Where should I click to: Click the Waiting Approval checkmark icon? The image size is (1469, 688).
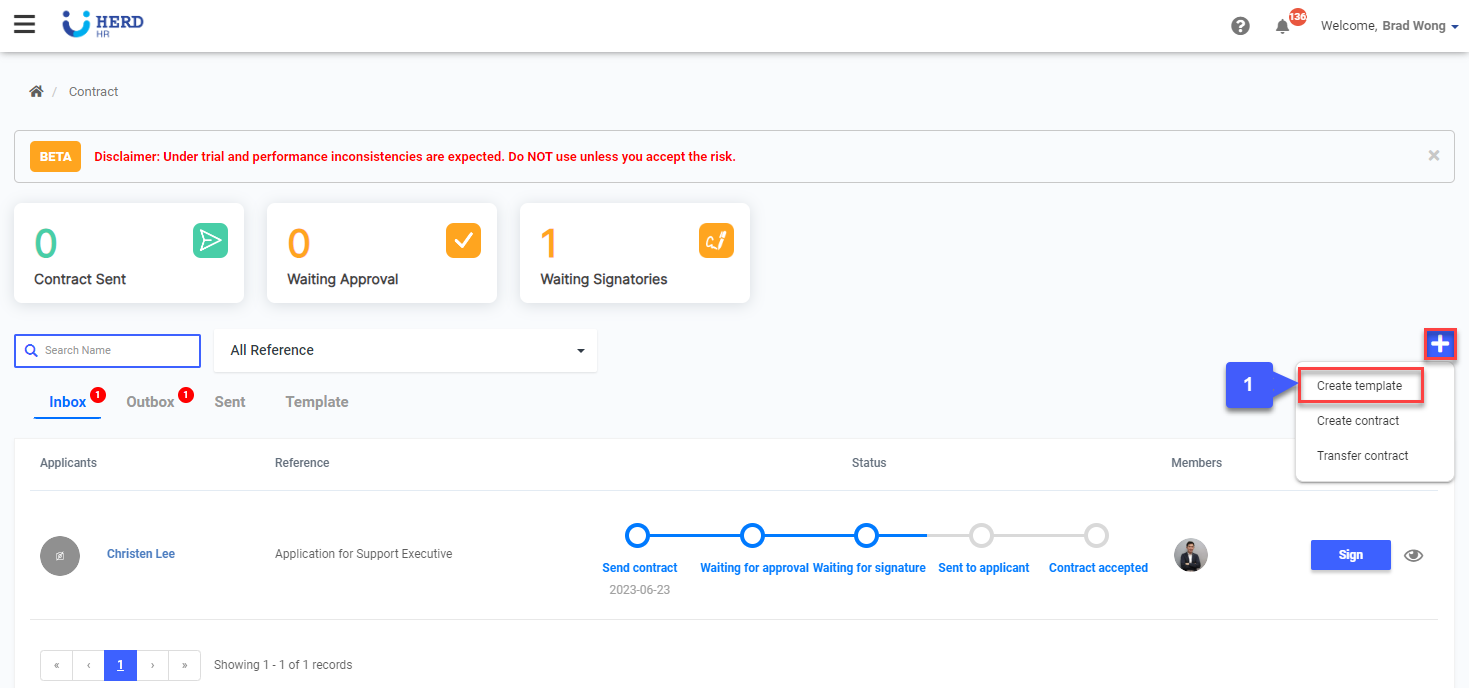tap(463, 240)
